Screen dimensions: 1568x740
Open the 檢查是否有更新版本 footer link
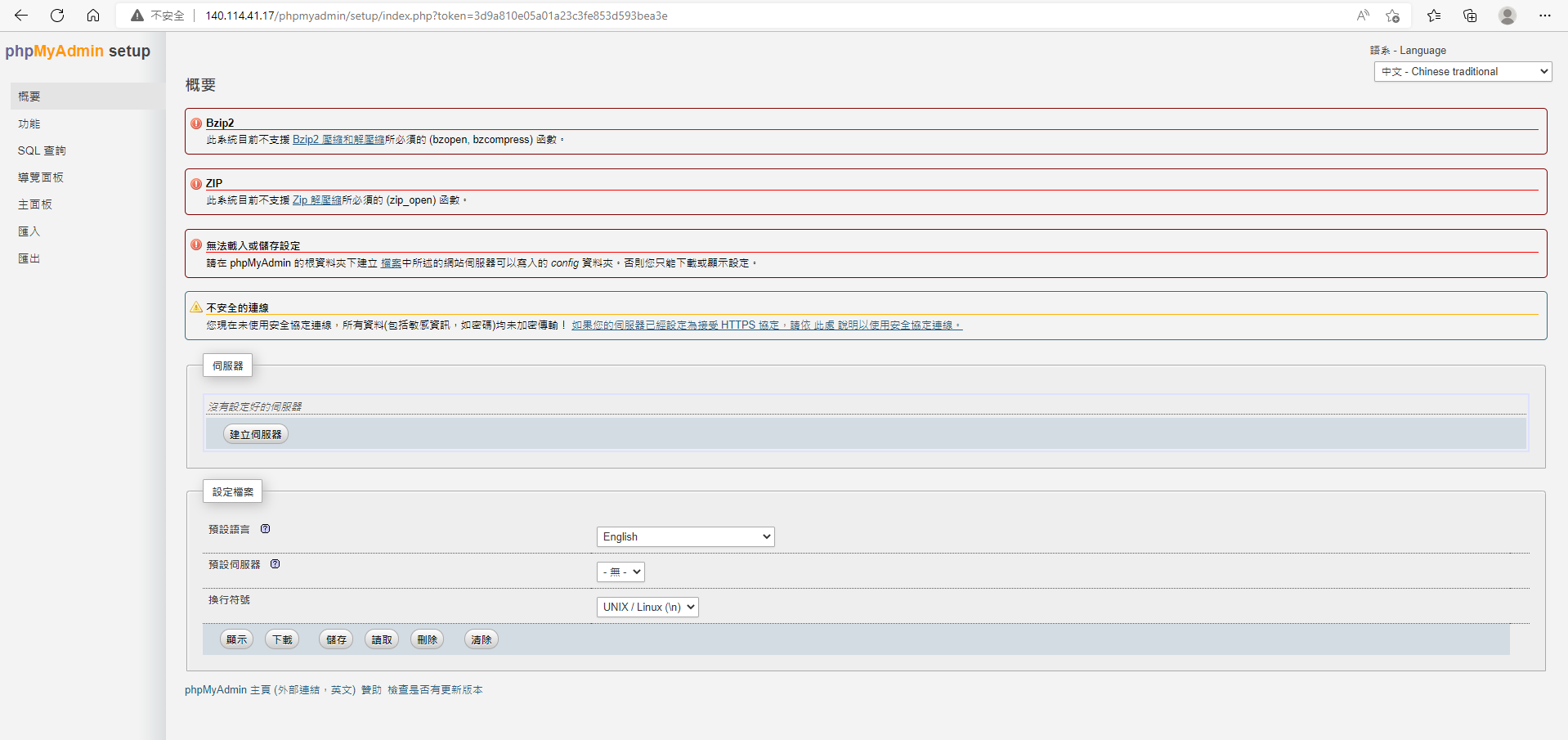coord(435,690)
